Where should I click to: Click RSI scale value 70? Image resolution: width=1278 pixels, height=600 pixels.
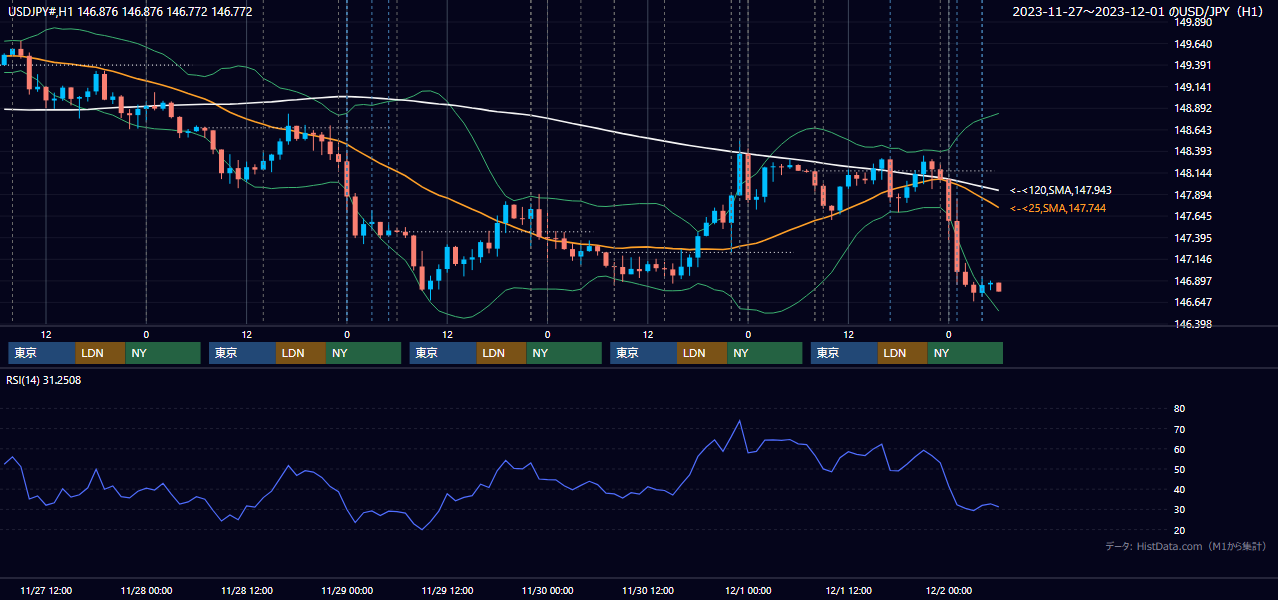[x=1180, y=429]
